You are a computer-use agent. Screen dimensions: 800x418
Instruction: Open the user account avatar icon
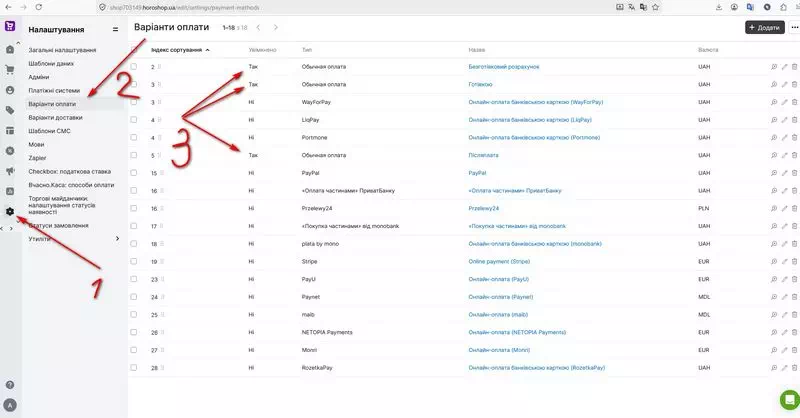tap(10, 405)
